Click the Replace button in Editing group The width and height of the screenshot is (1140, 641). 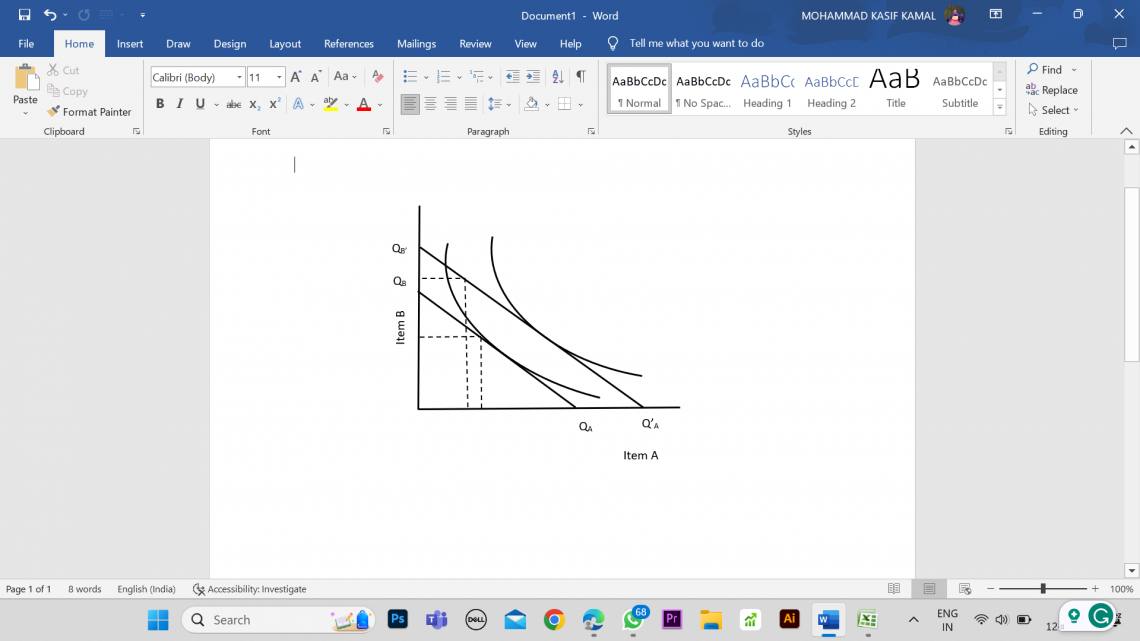coord(1052,90)
